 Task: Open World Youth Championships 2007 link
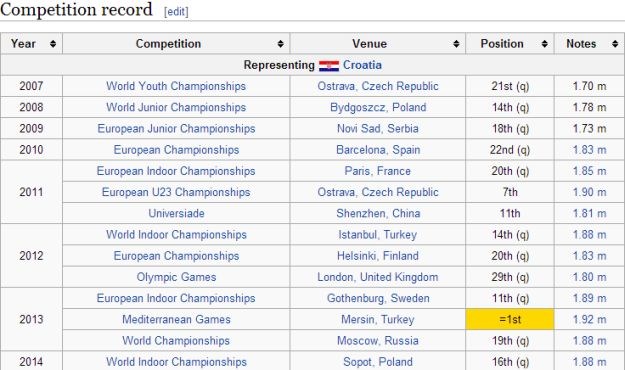(x=176, y=86)
